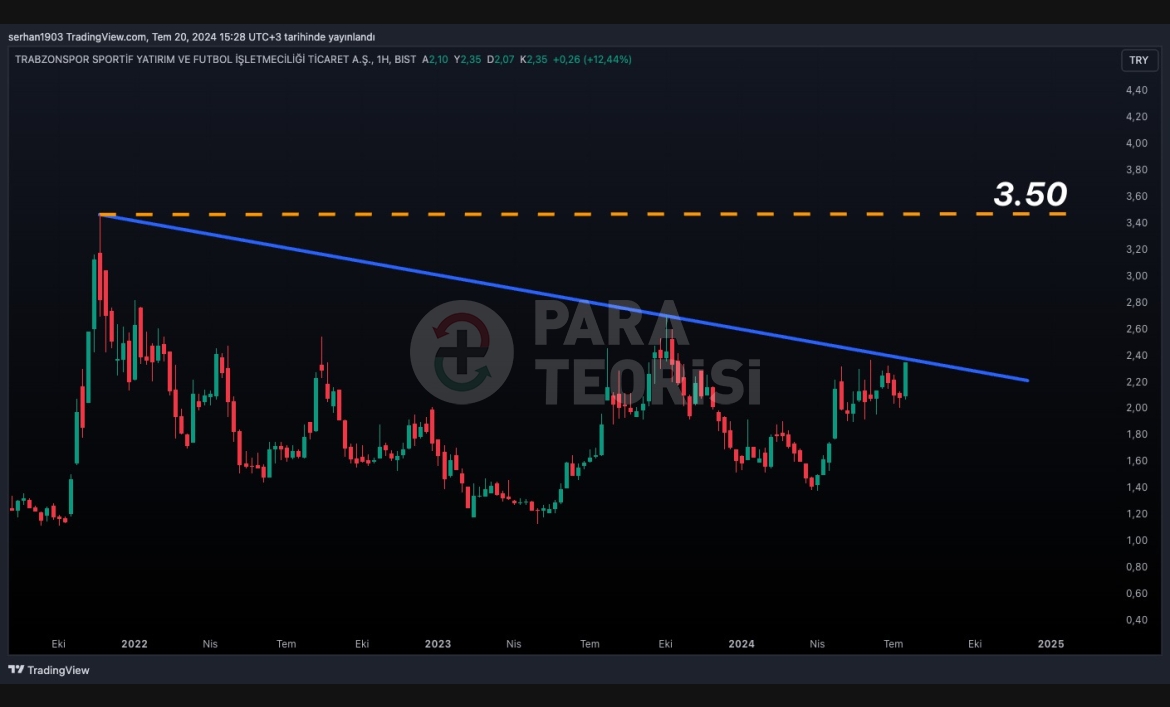
Task: Click the Y2,35 high value
Action: point(468,60)
